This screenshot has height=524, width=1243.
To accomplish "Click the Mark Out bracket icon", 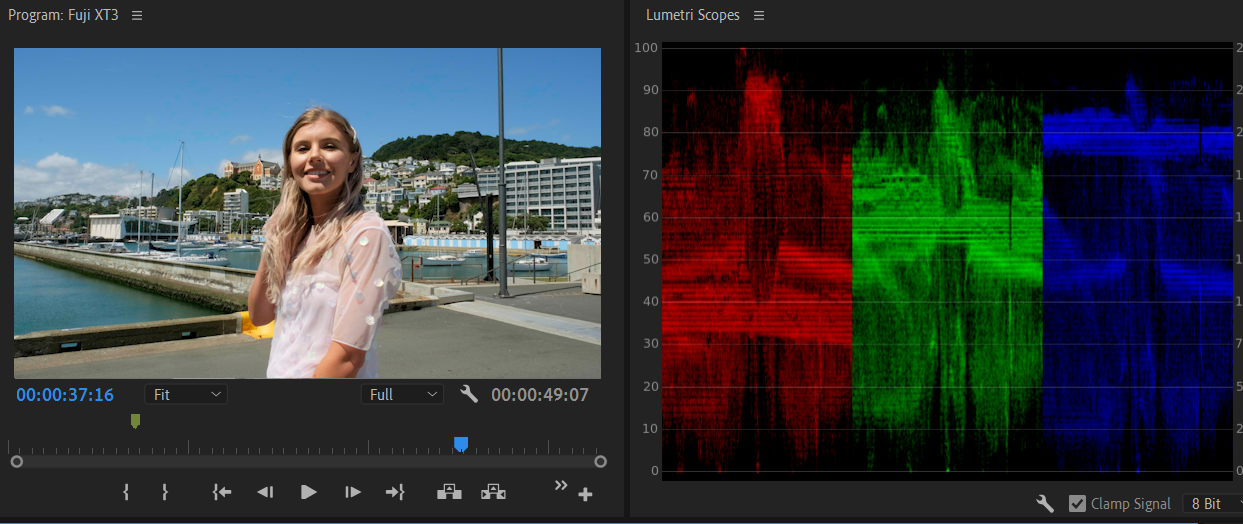I will [x=165, y=492].
